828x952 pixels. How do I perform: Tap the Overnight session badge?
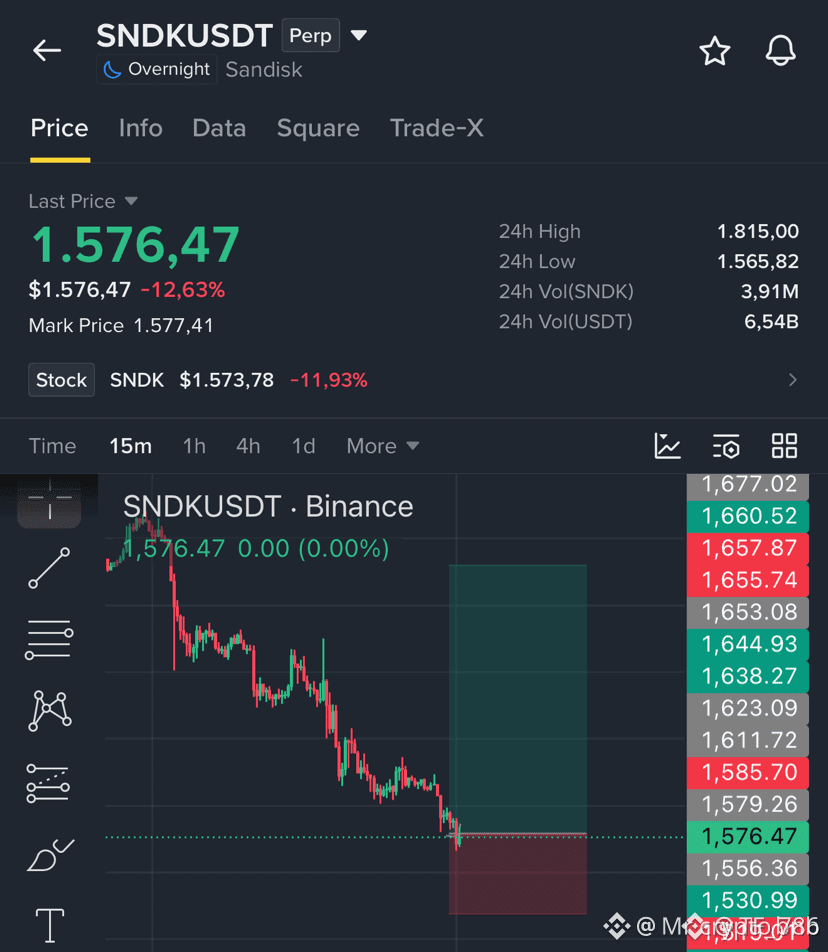pyautogui.click(x=157, y=69)
